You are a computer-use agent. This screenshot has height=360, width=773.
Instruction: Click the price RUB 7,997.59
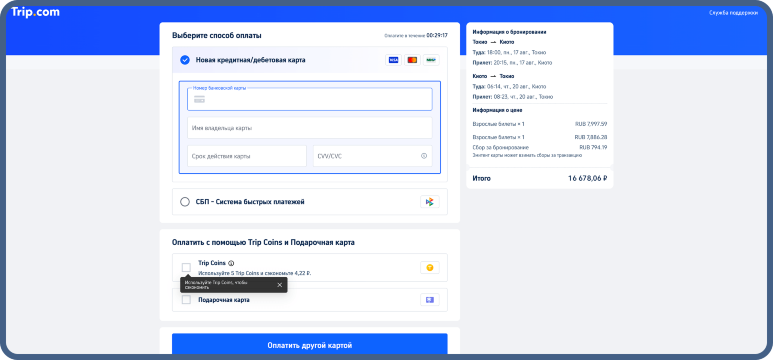point(591,124)
